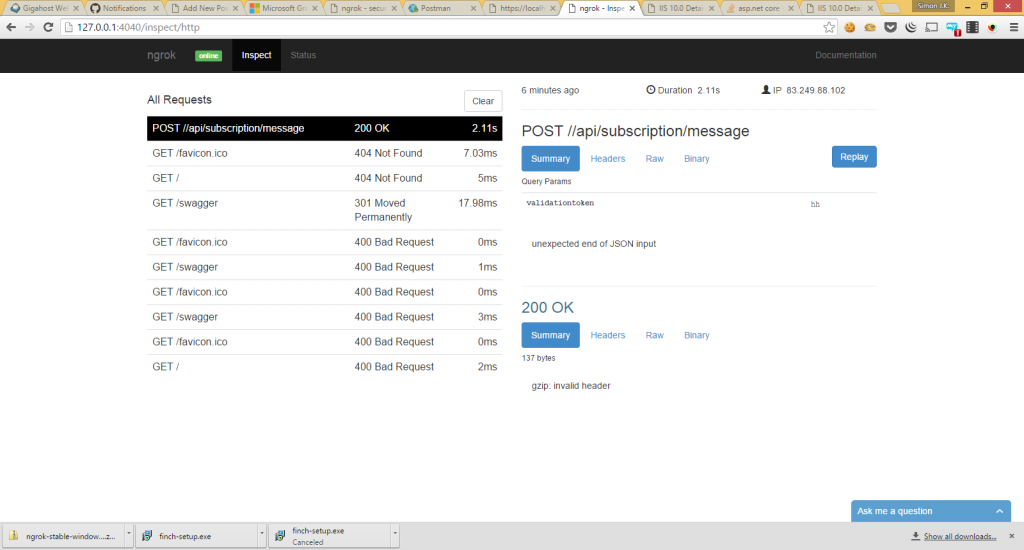Open dropdown arrow for canceled finch-setup.exe

395,536
